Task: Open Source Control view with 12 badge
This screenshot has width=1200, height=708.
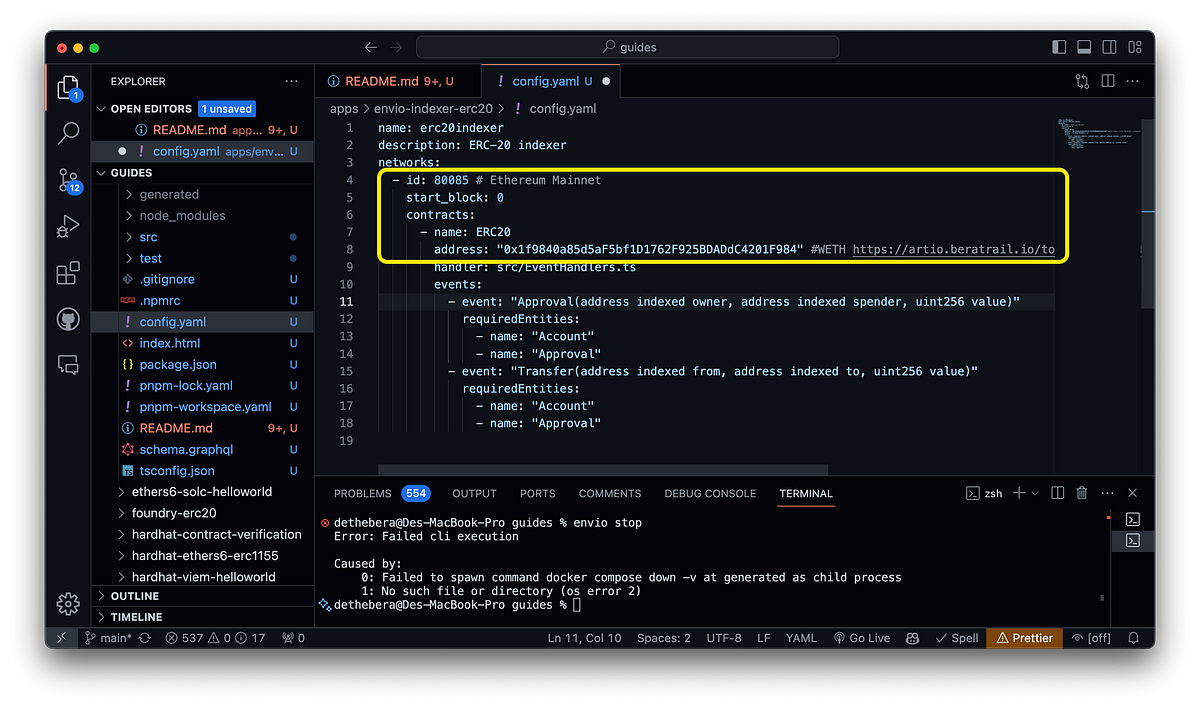Action: [x=68, y=180]
